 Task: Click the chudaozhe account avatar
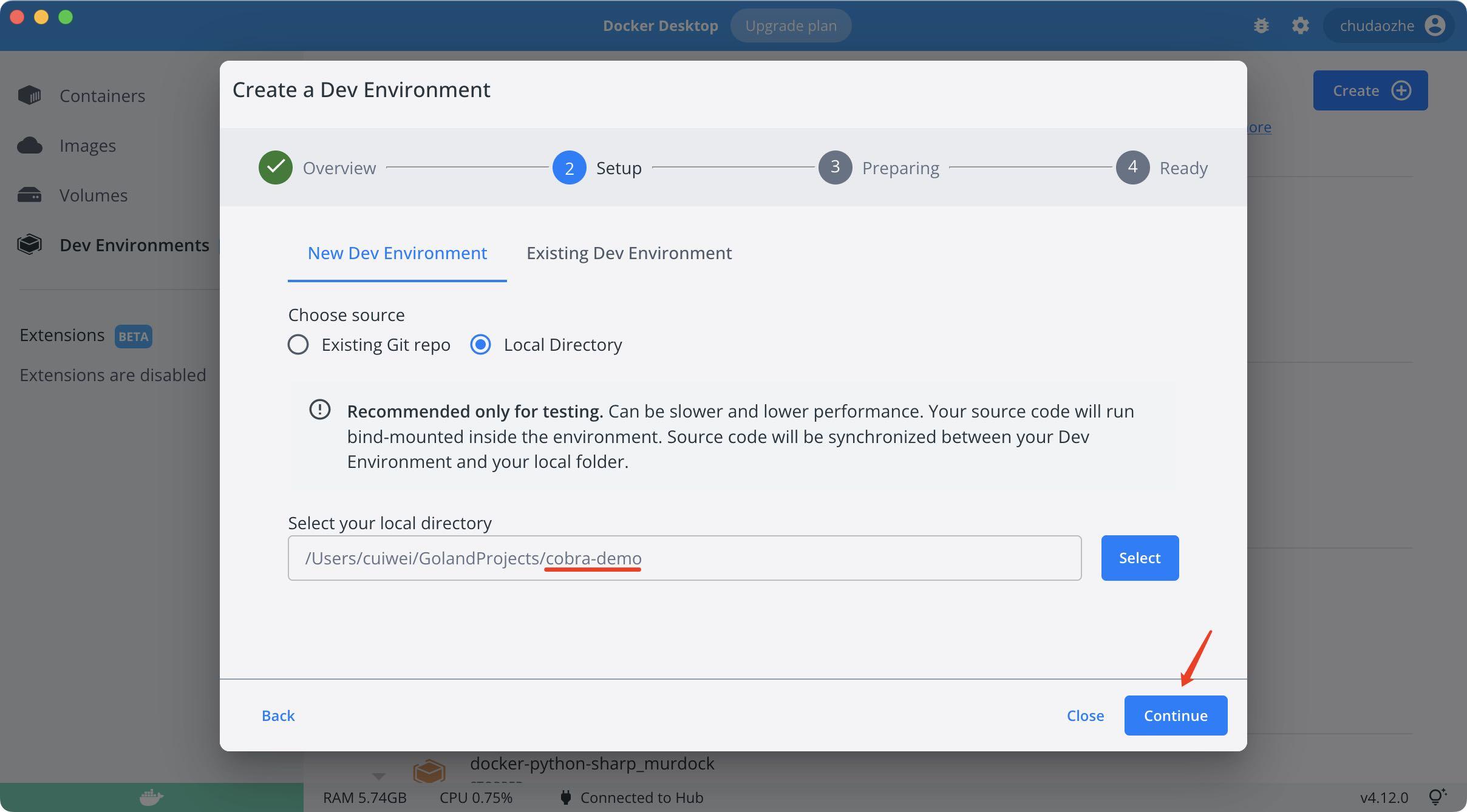[1435, 25]
